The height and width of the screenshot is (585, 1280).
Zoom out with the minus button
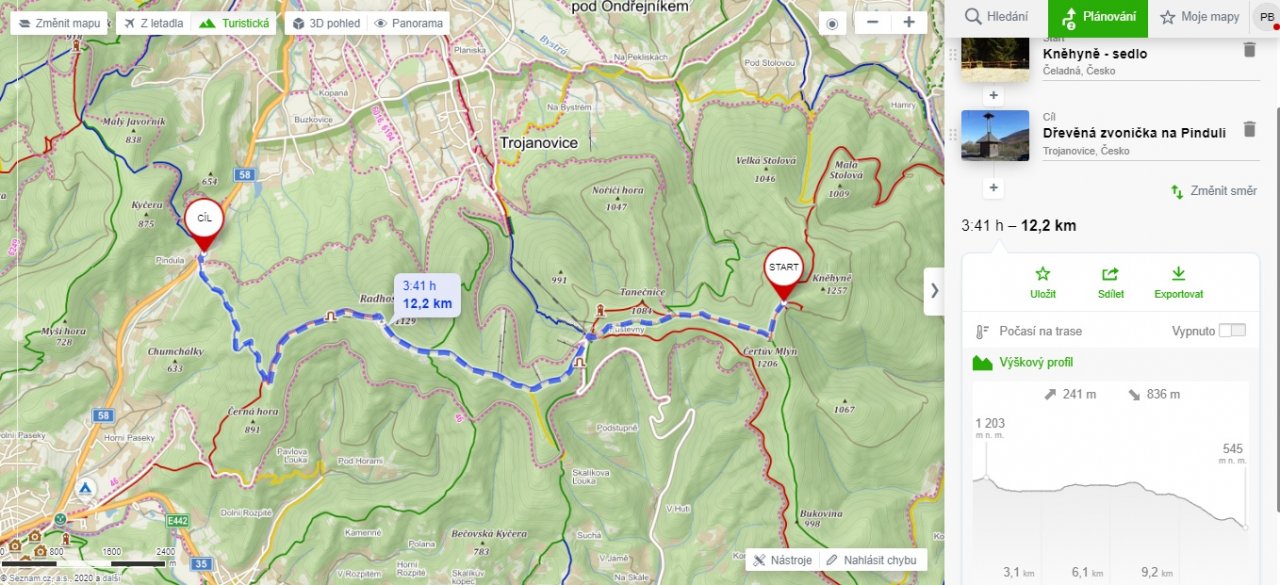(873, 23)
